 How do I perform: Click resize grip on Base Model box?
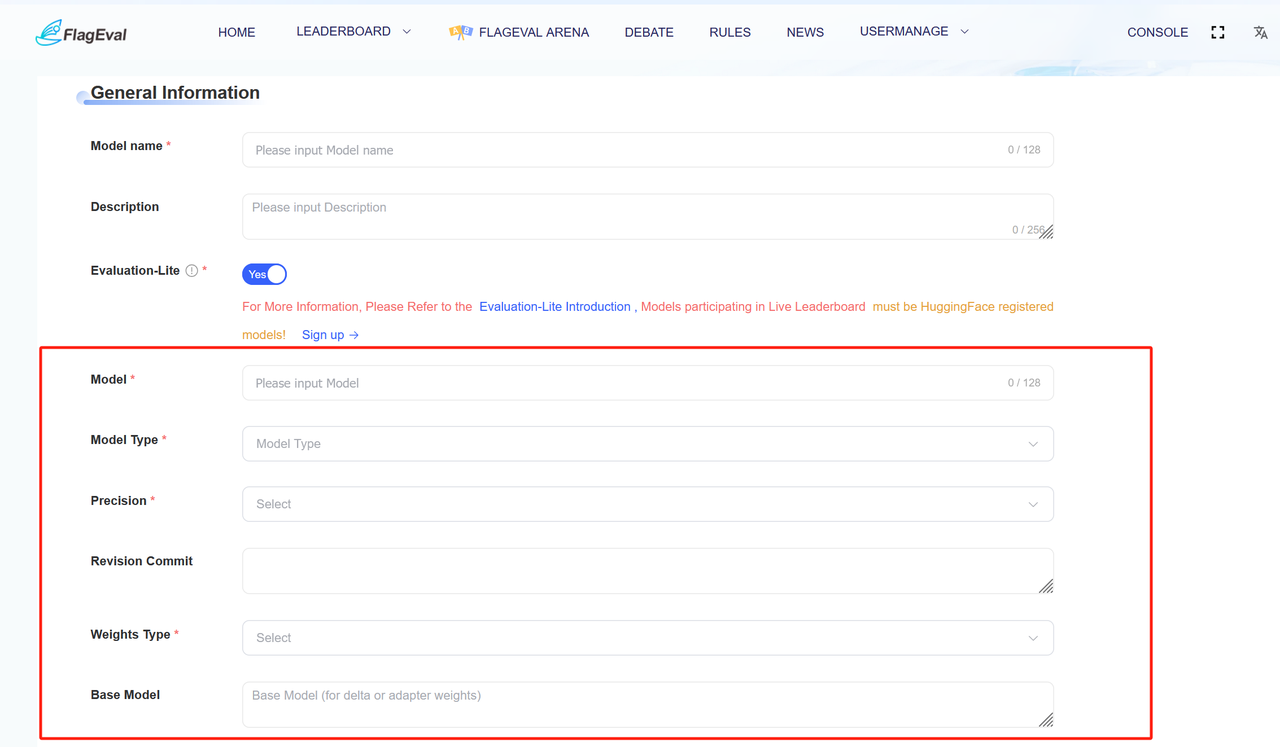click(1046, 720)
